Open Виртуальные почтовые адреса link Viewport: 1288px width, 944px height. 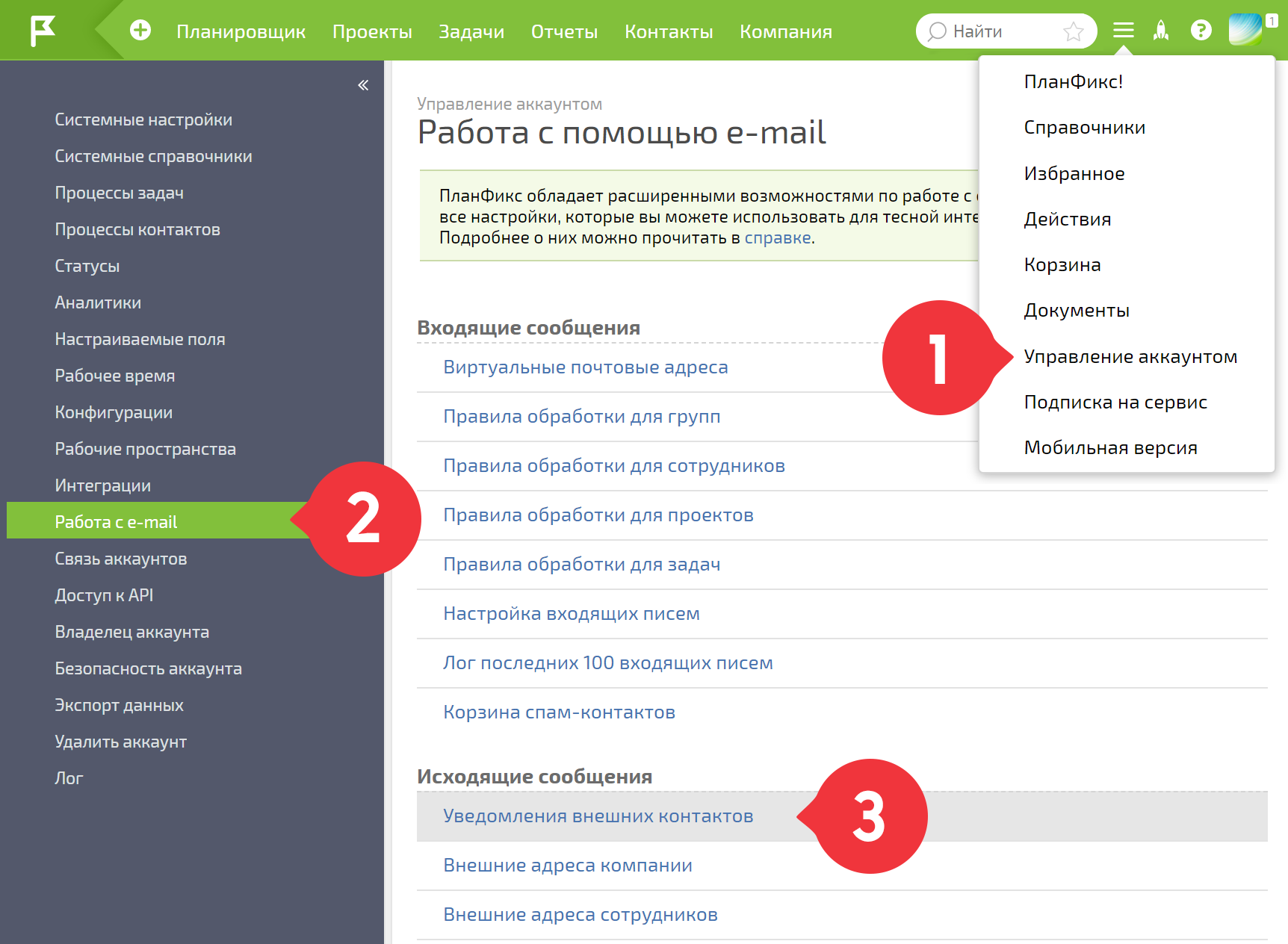pos(585,367)
